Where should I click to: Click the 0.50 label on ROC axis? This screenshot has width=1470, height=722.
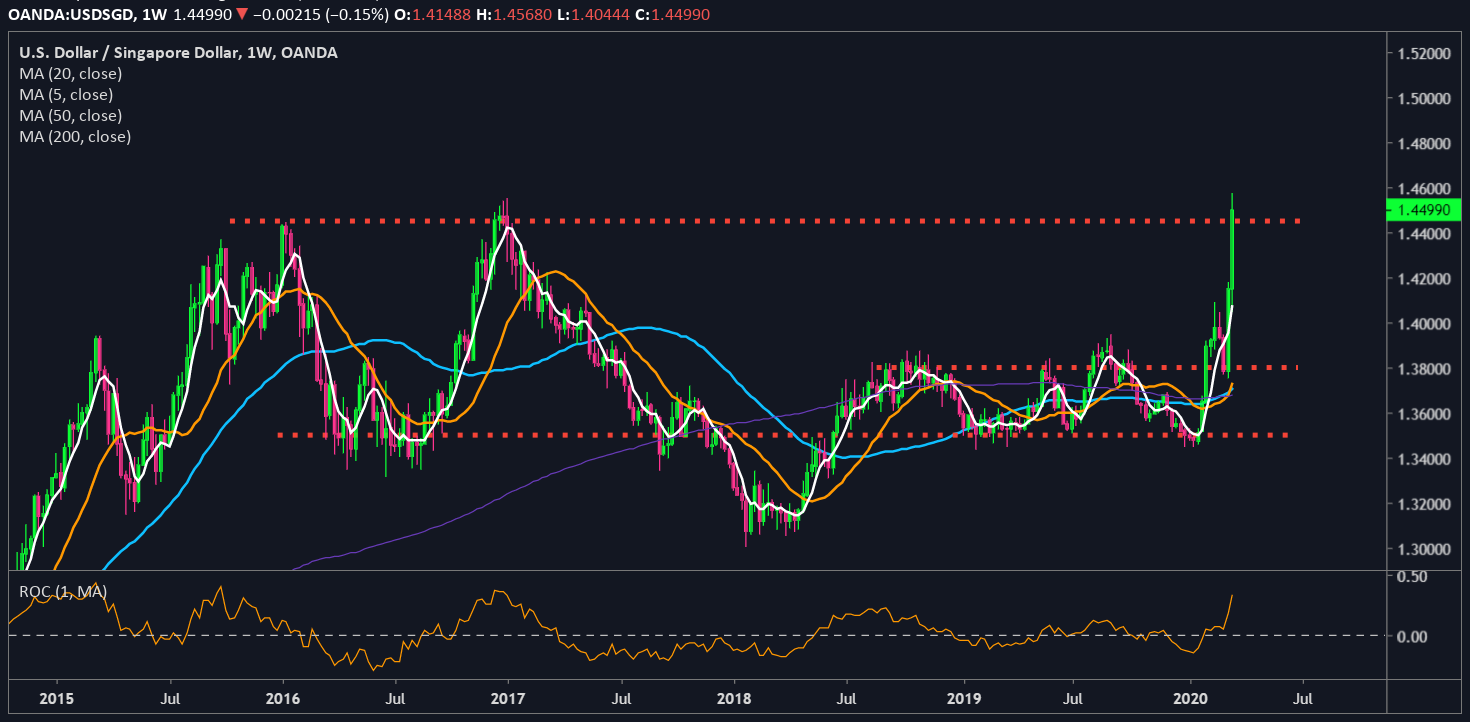point(1412,577)
